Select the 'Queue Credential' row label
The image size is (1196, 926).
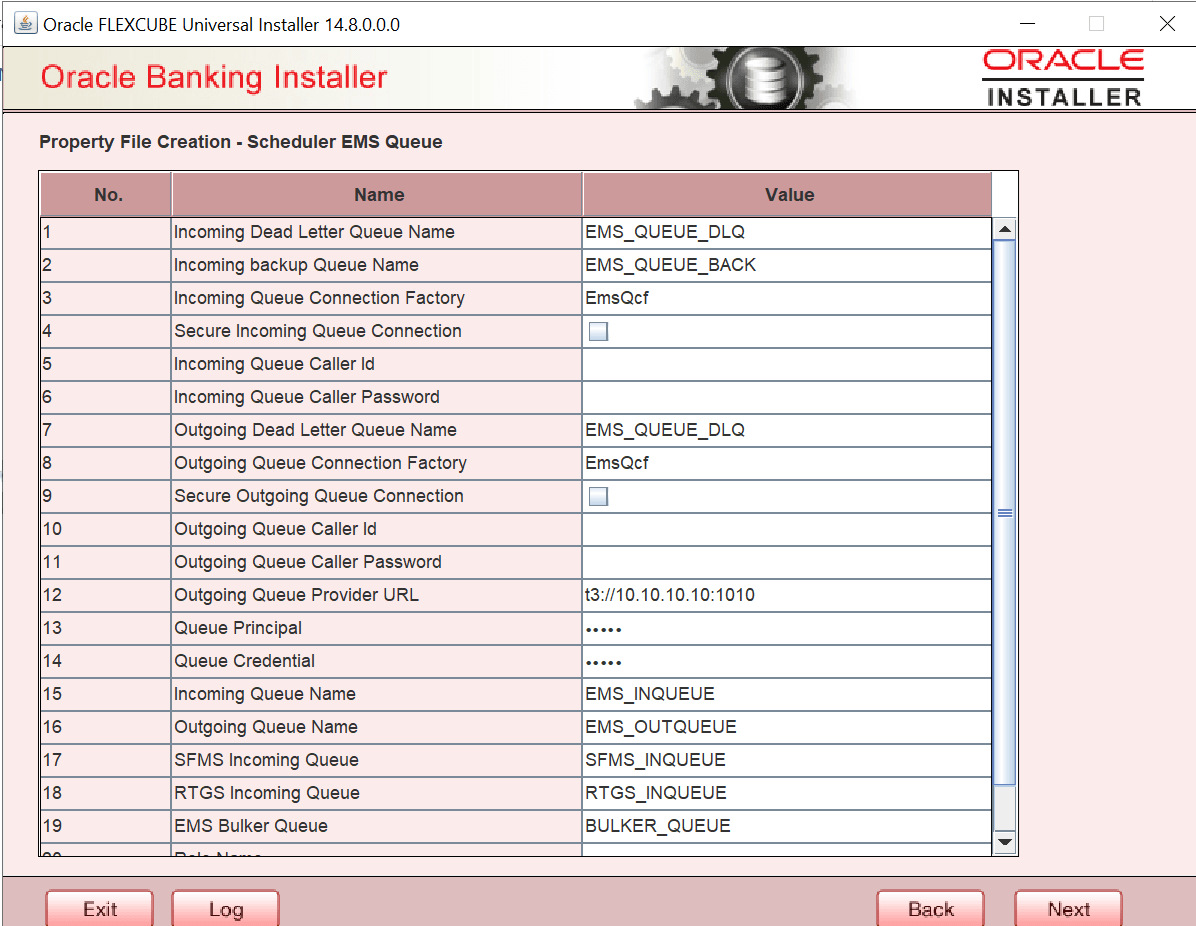tap(244, 661)
